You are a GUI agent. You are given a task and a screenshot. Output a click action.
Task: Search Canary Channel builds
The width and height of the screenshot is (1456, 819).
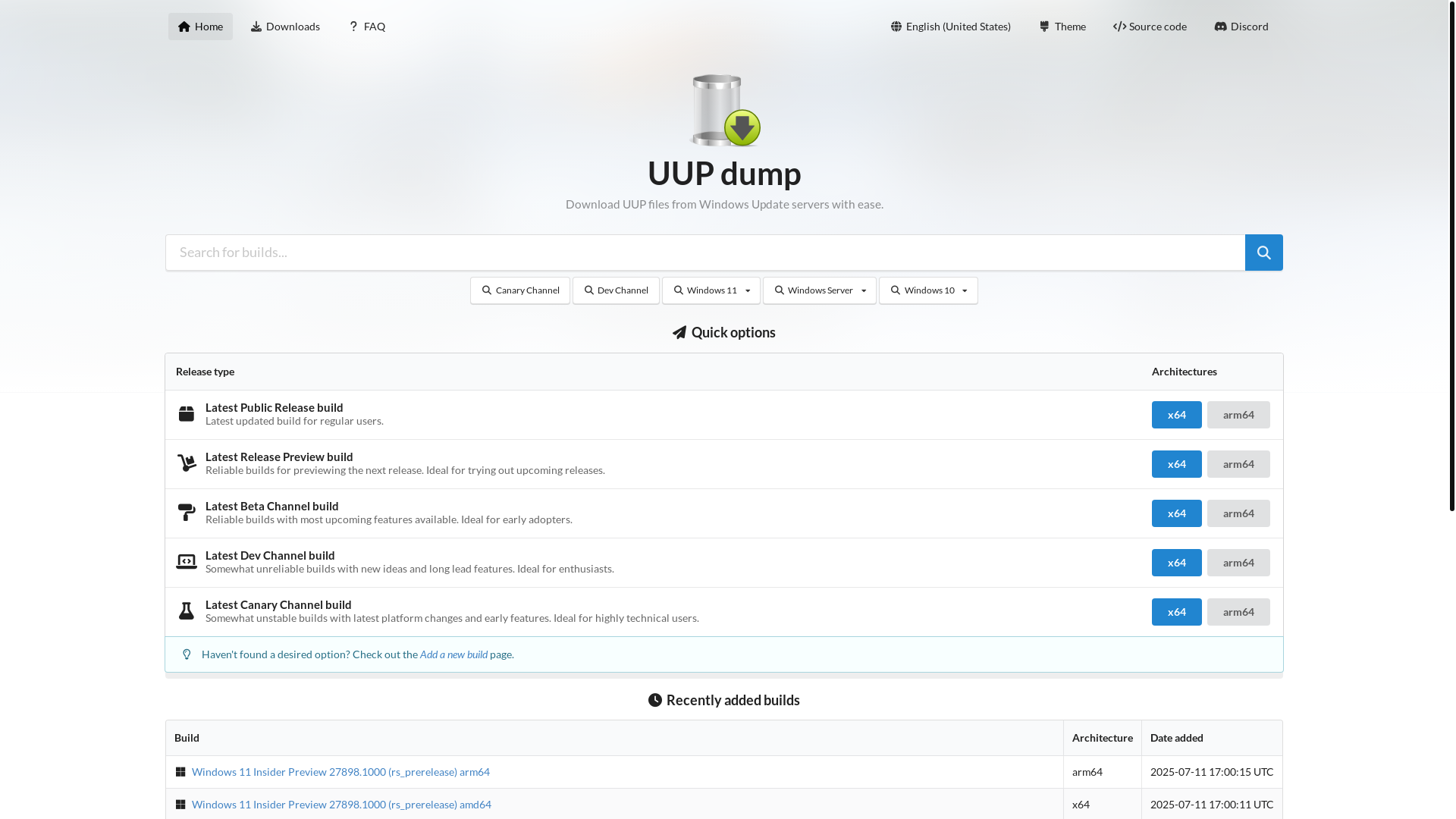[x=520, y=290]
